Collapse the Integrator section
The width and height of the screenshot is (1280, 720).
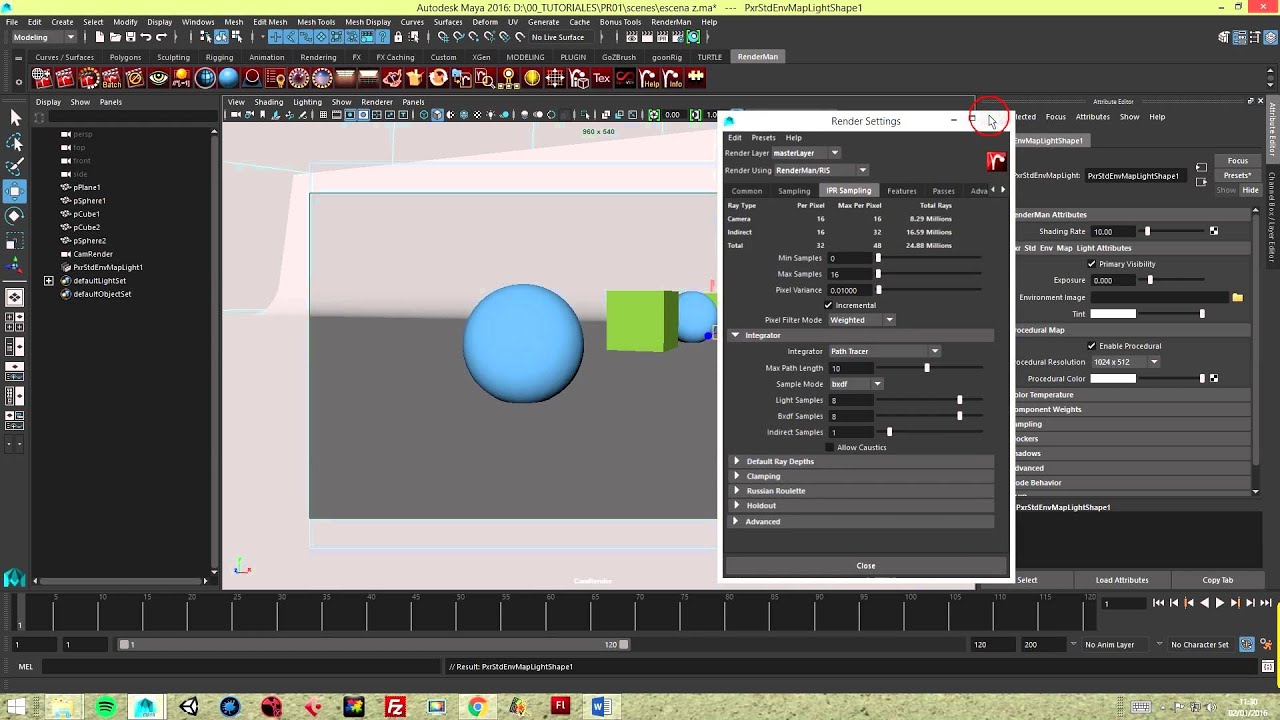coord(735,335)
